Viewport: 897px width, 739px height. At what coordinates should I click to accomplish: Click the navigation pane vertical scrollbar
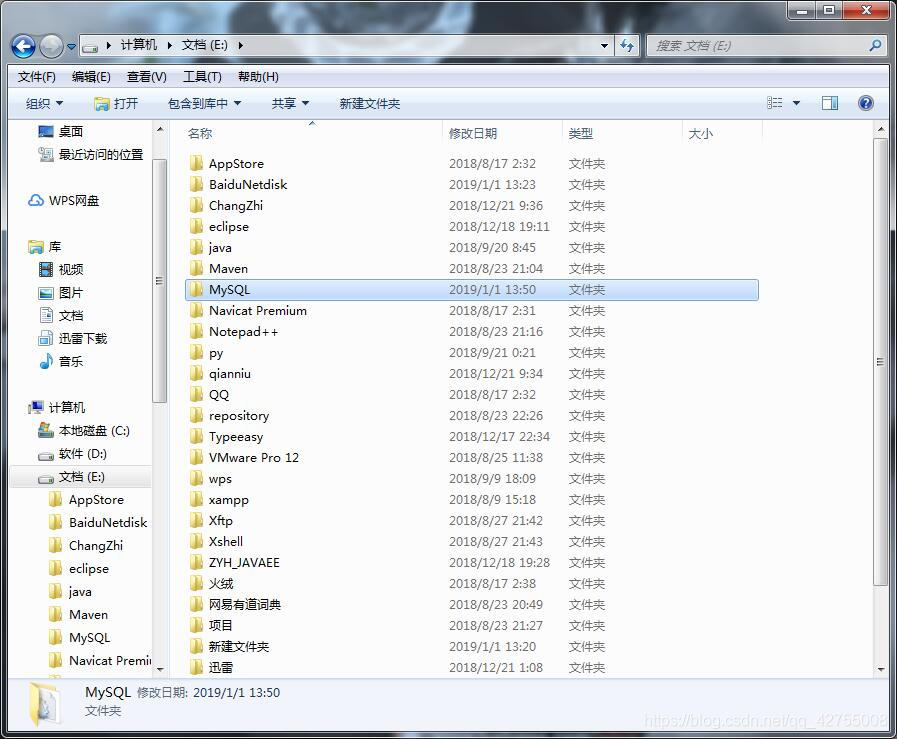tap(160, 280)
